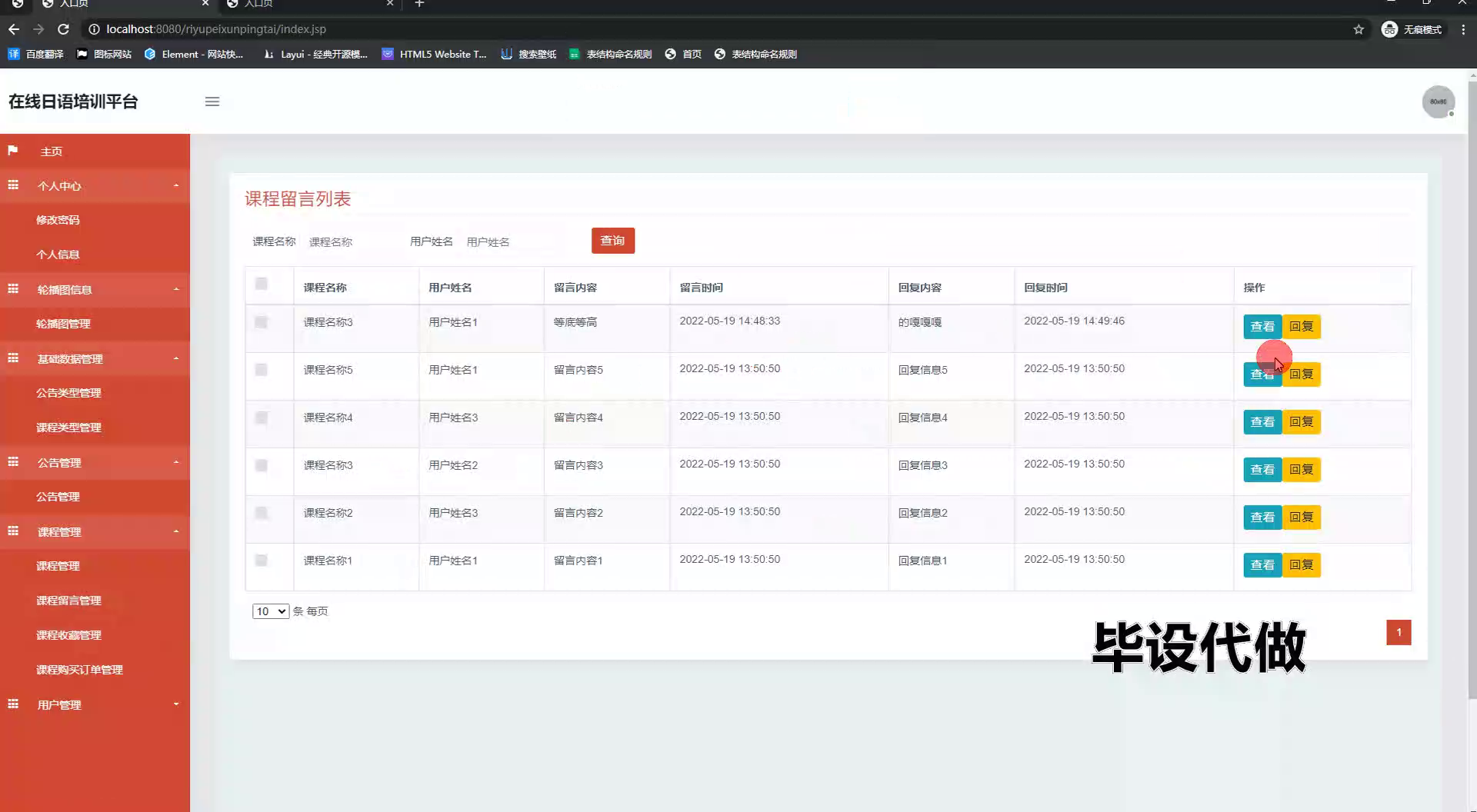1477x812 pixels.
Task: Click grid icon next to 用户管理
Action: pos(13,704)
